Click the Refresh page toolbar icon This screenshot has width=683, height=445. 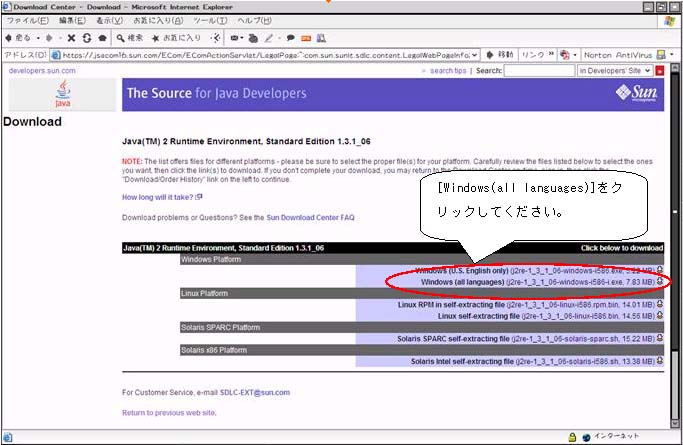click(88, 37)
